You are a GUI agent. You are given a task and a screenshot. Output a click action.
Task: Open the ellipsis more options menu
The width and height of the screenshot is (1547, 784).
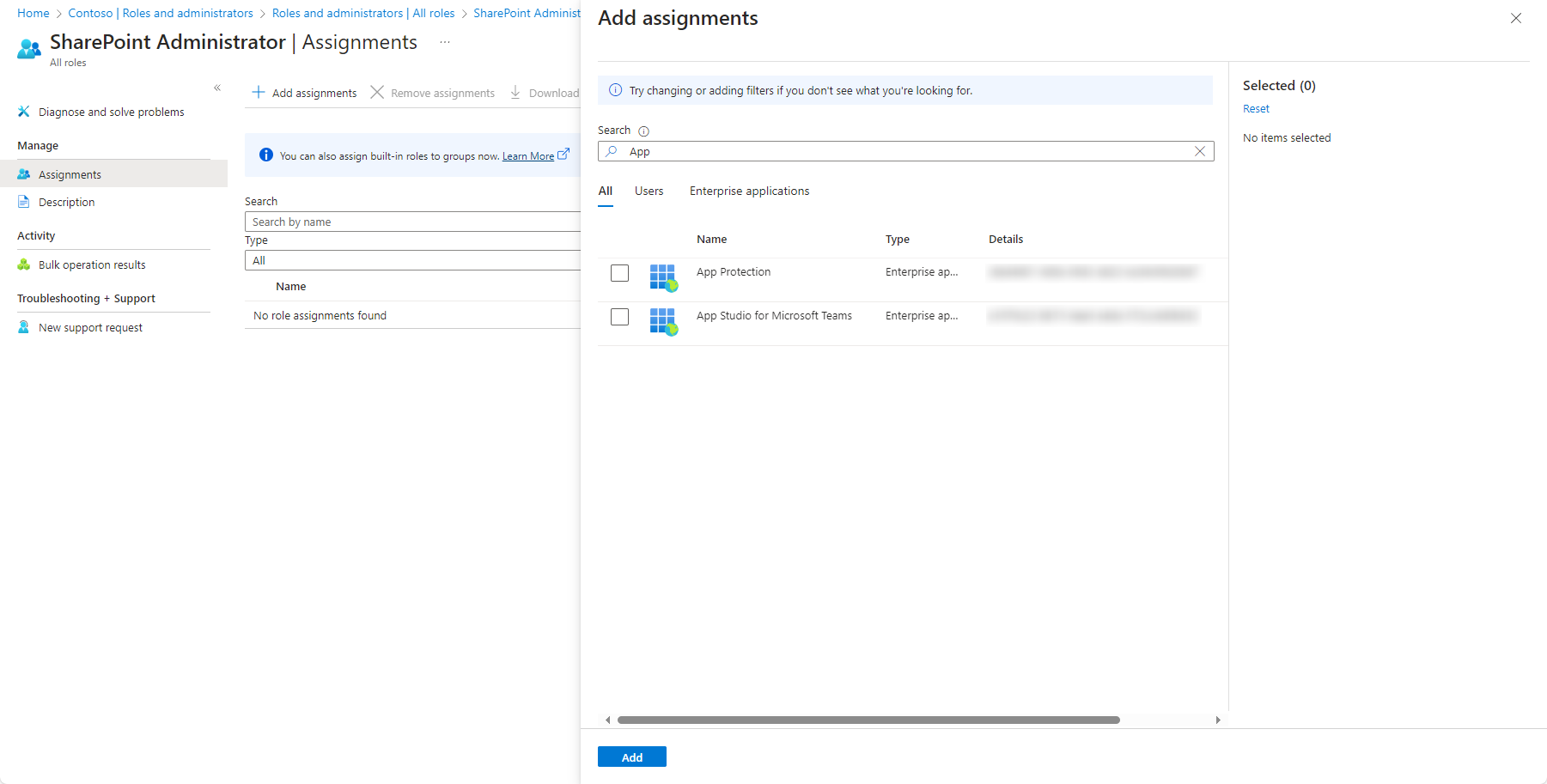(x=445, y=42)
